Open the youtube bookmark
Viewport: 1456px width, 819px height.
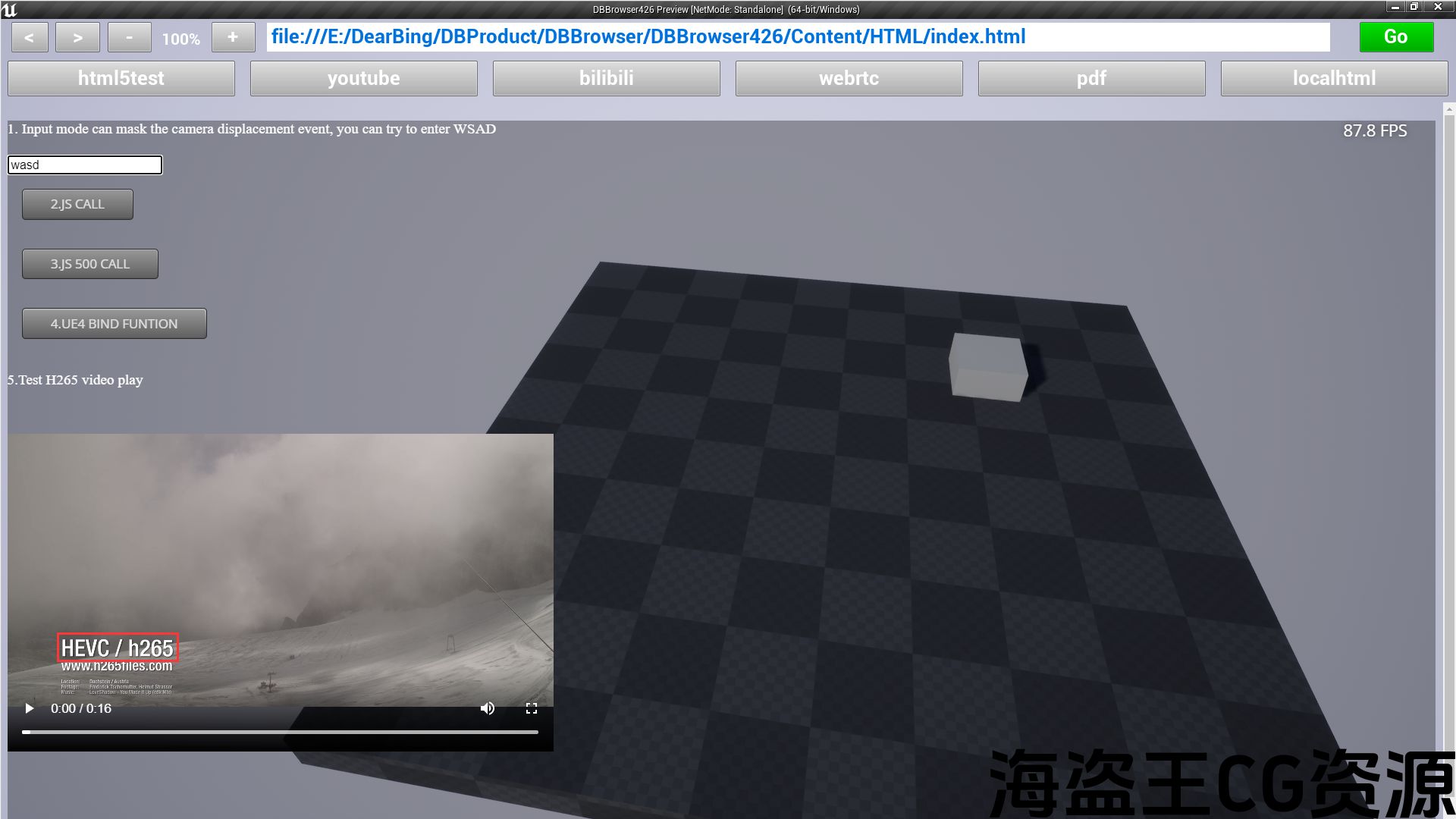364,78
